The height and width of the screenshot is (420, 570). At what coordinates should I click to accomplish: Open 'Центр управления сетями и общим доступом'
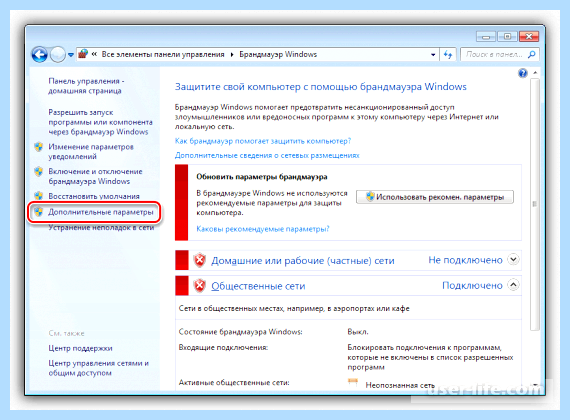tap(99, 368)
